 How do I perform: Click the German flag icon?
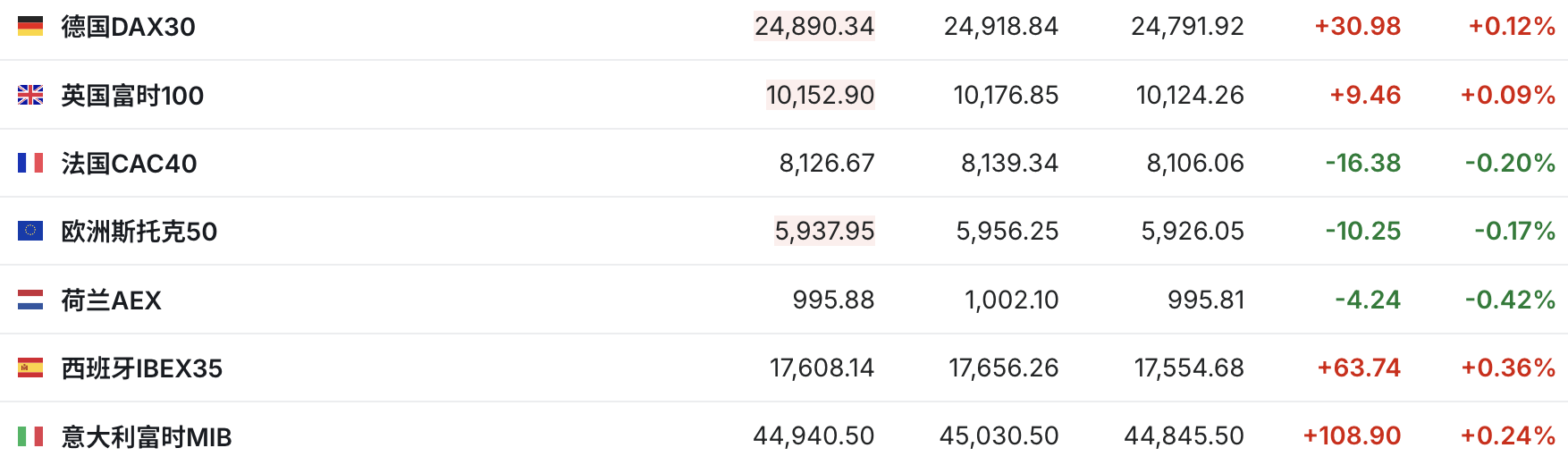pyautogui.click(x=30, y=27)
